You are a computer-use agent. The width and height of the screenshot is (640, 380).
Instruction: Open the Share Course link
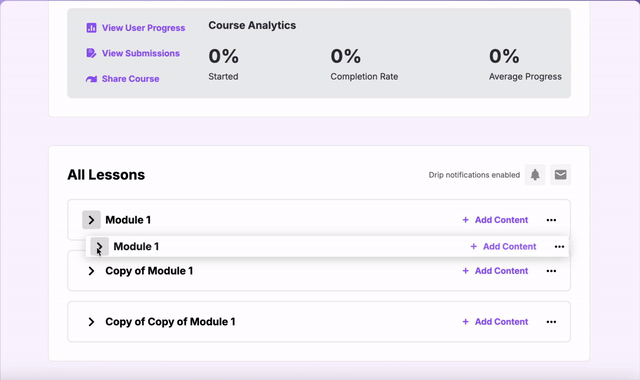(x=130, y=79)
